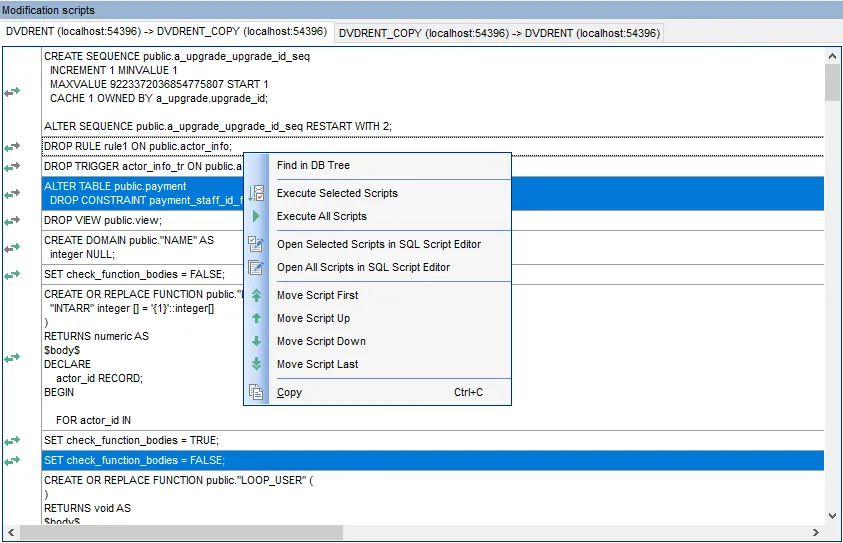Click the green Execute All Scripts arrow icon
Viewport: 843px width, 543px height.
coord(257,216)
